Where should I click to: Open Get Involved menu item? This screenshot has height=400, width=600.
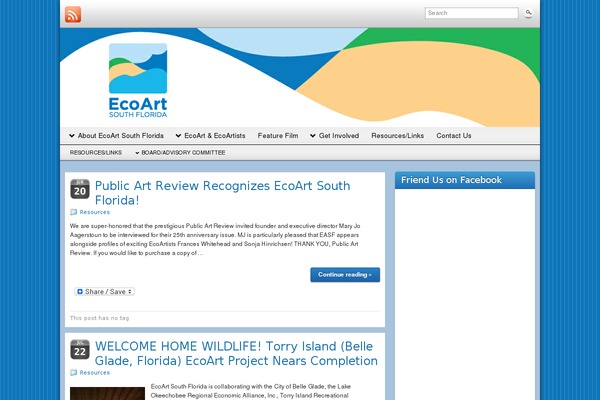[x=339, y=136]
